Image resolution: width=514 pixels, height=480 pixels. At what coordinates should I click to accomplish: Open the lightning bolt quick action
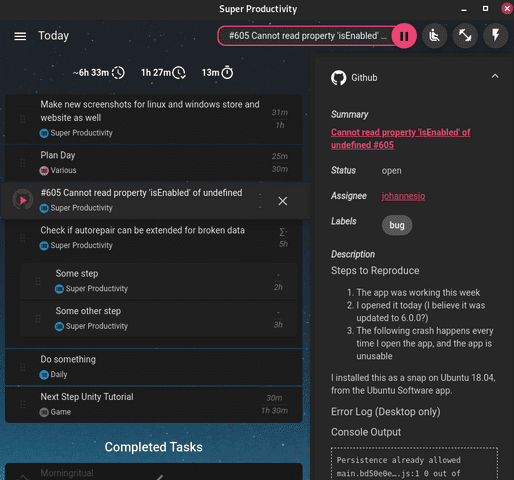[x=496, y=36]
